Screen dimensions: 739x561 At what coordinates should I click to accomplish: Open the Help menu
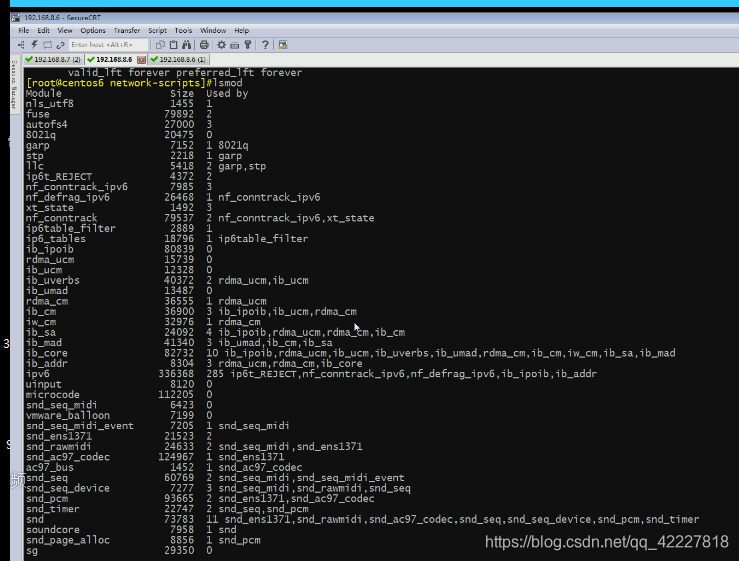pos(242,31)
